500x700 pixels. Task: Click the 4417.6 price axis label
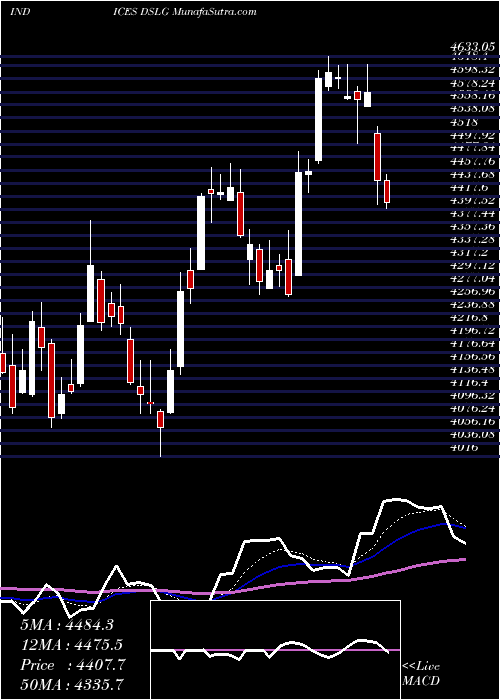pyautogui.click(x=469, y=187)
